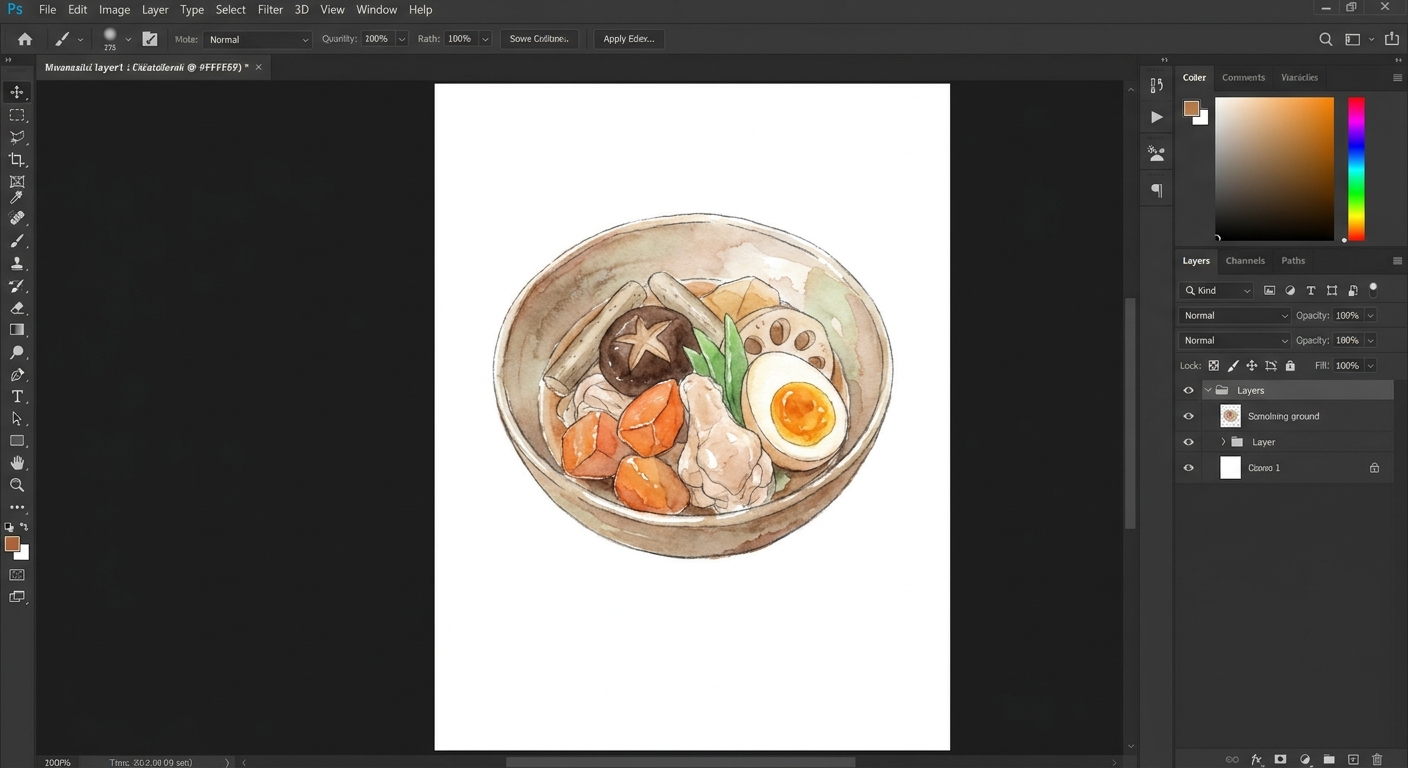Select the Rectangular Marquee tool

17,115
